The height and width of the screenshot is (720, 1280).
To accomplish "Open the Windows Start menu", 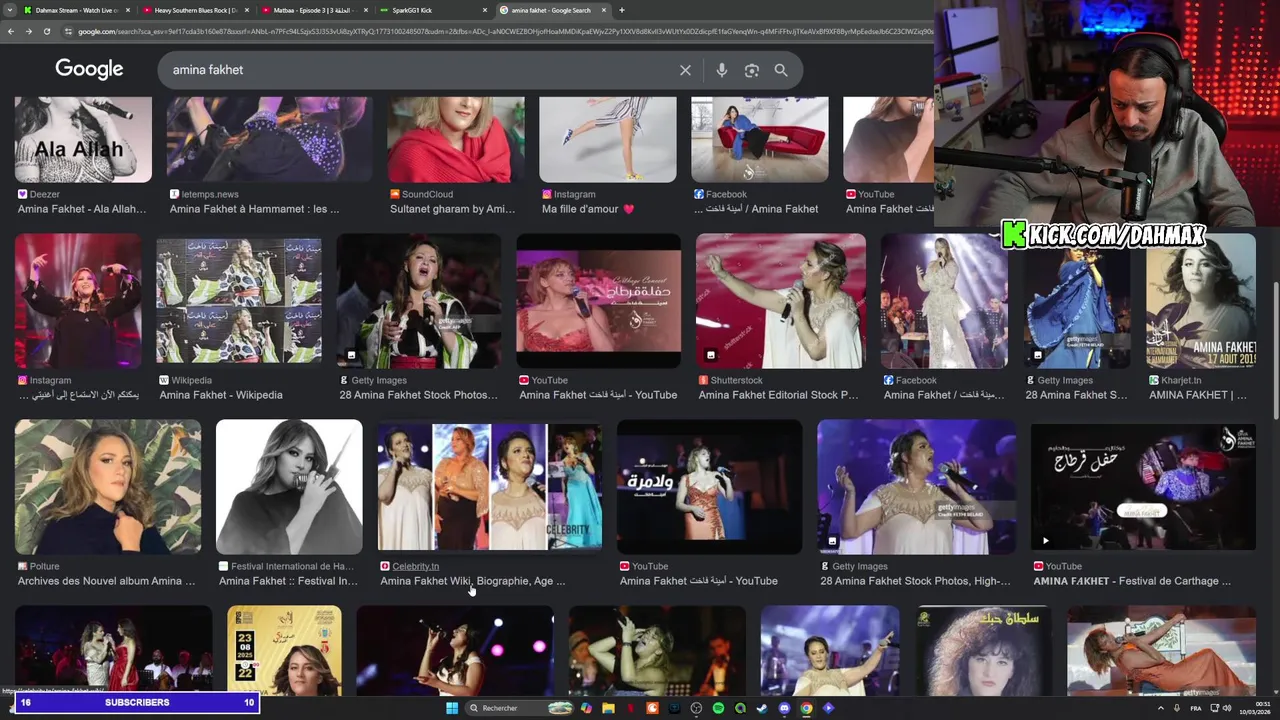I will pos(452,708).
